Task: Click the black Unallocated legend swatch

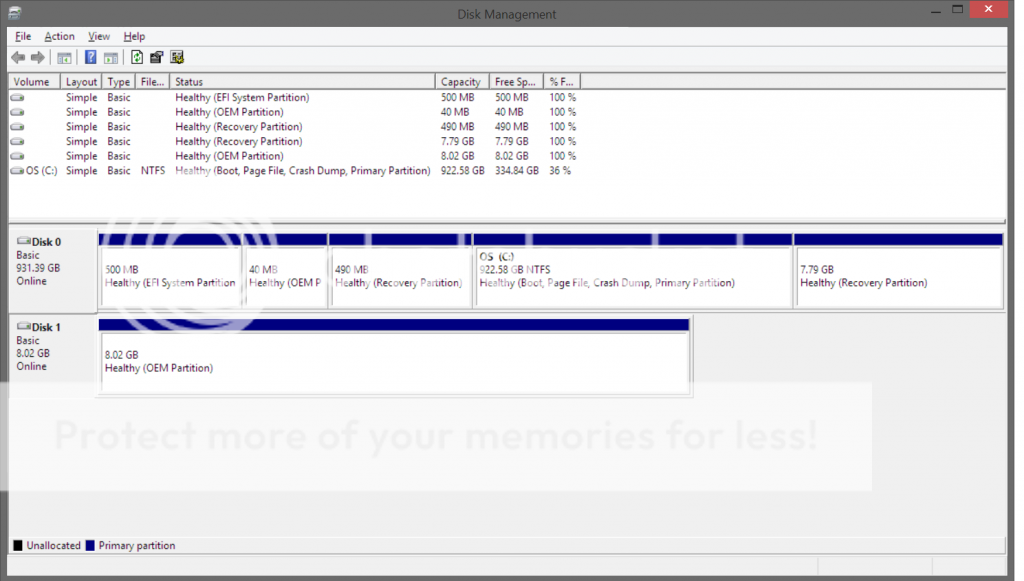Action: [18, 546]
